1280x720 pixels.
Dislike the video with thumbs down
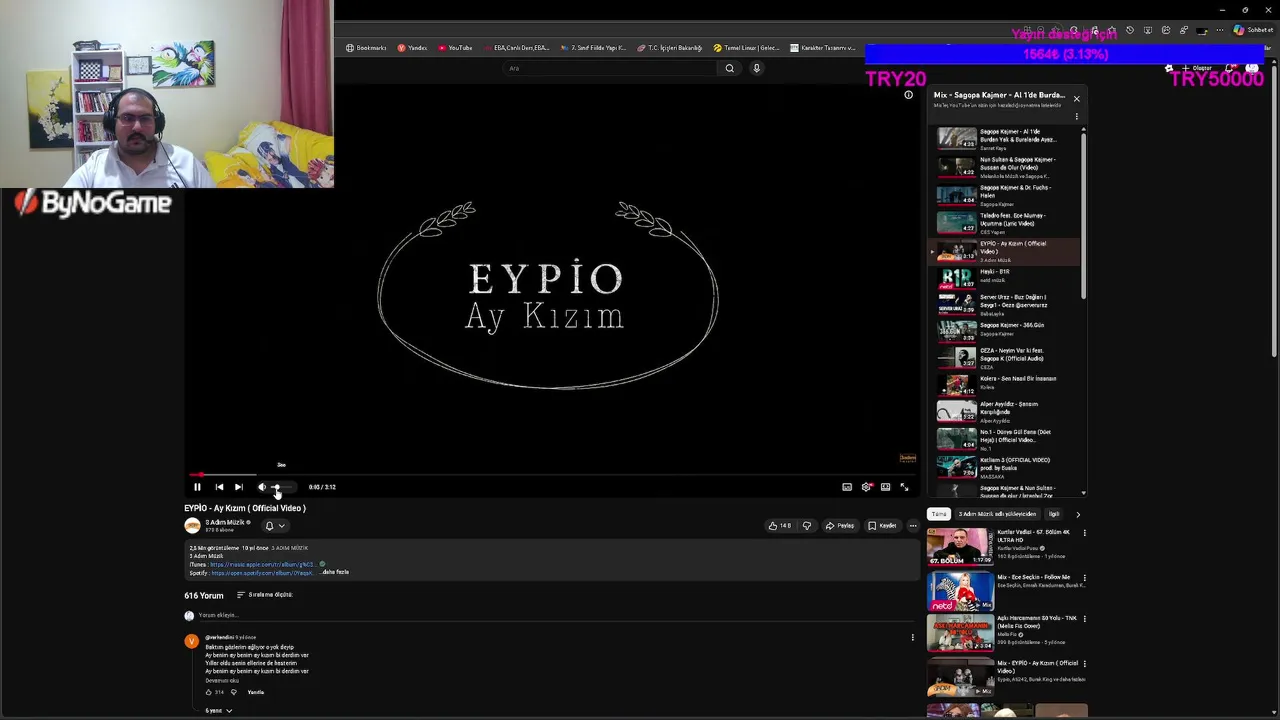point(807,526)
